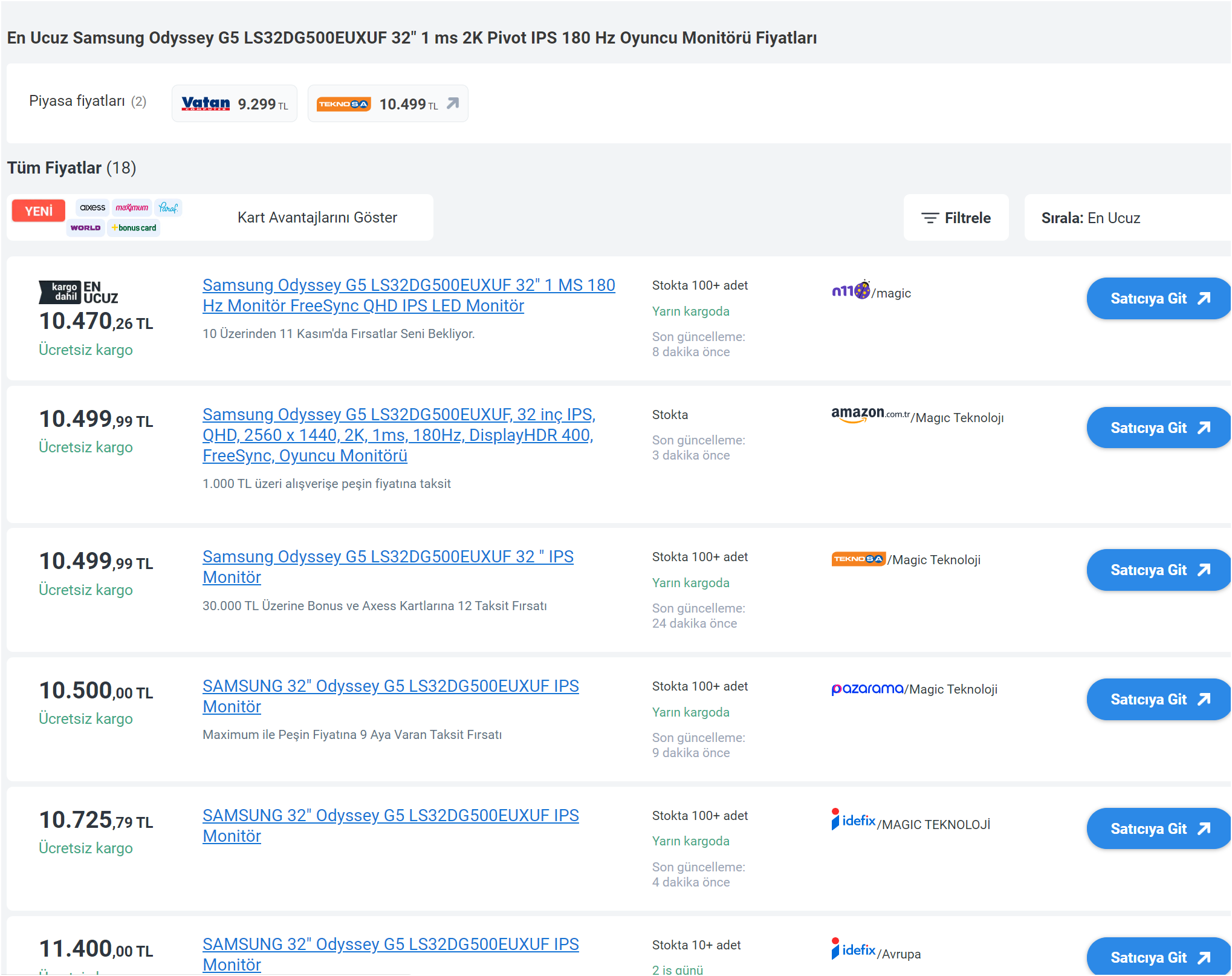Click 'Stokta 10+ adet' stock text
The height and width of the screenshot is (976, 1232).
[x=696, y=945]
